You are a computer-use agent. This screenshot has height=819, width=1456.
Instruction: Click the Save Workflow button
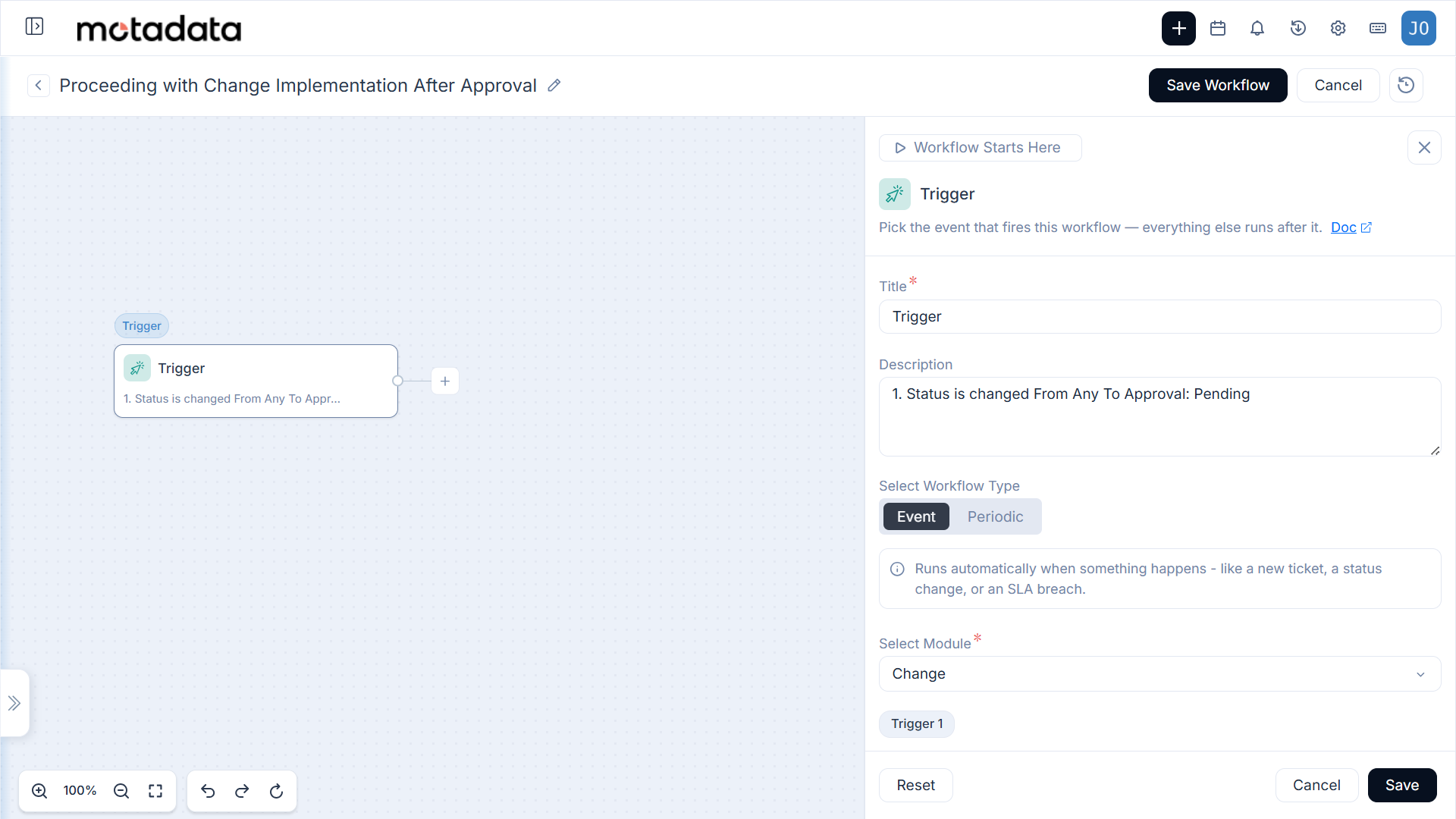pos(1218,85)
